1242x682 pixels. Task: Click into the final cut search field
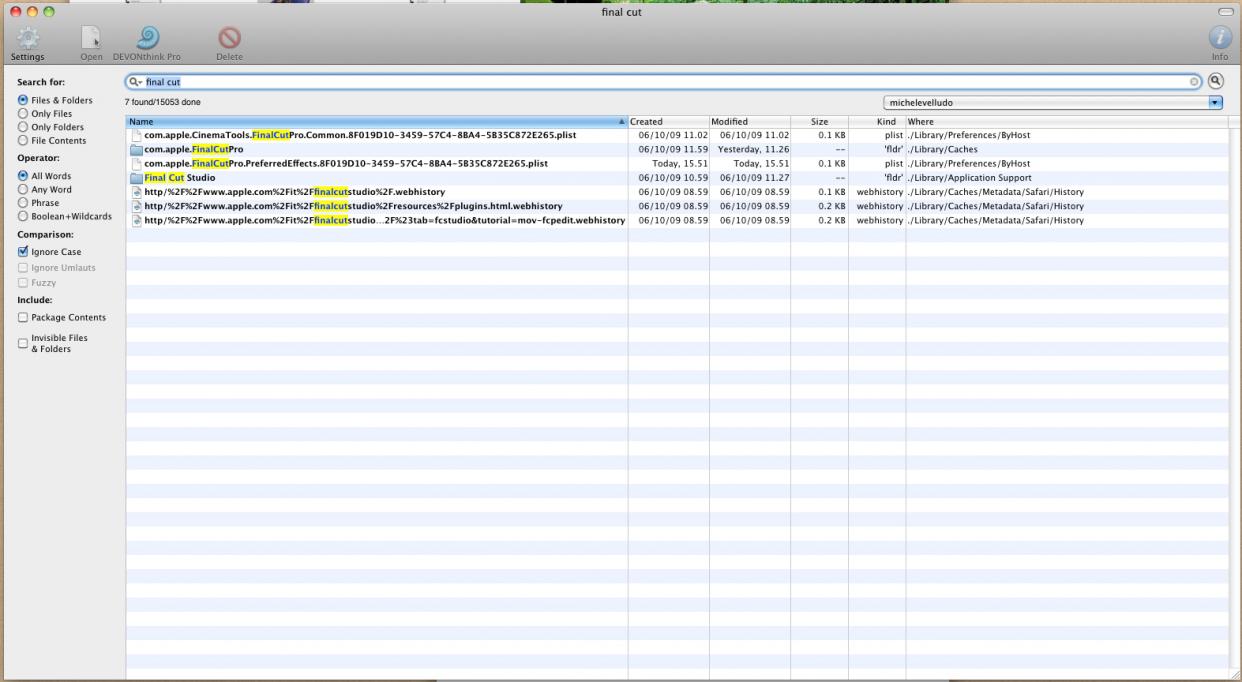[665, 82]
